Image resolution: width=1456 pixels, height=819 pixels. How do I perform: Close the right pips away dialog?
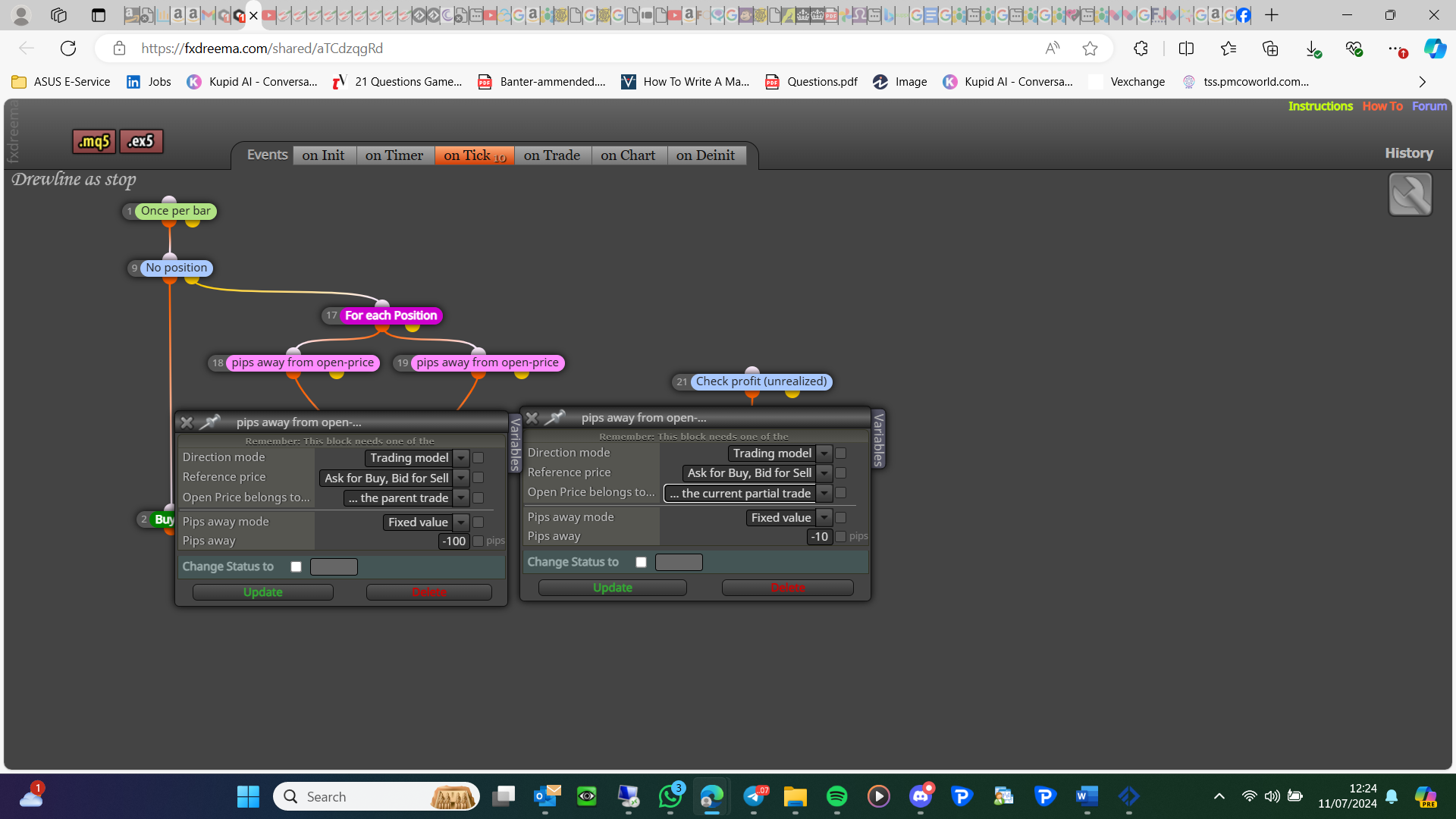(x=532, y=418)
